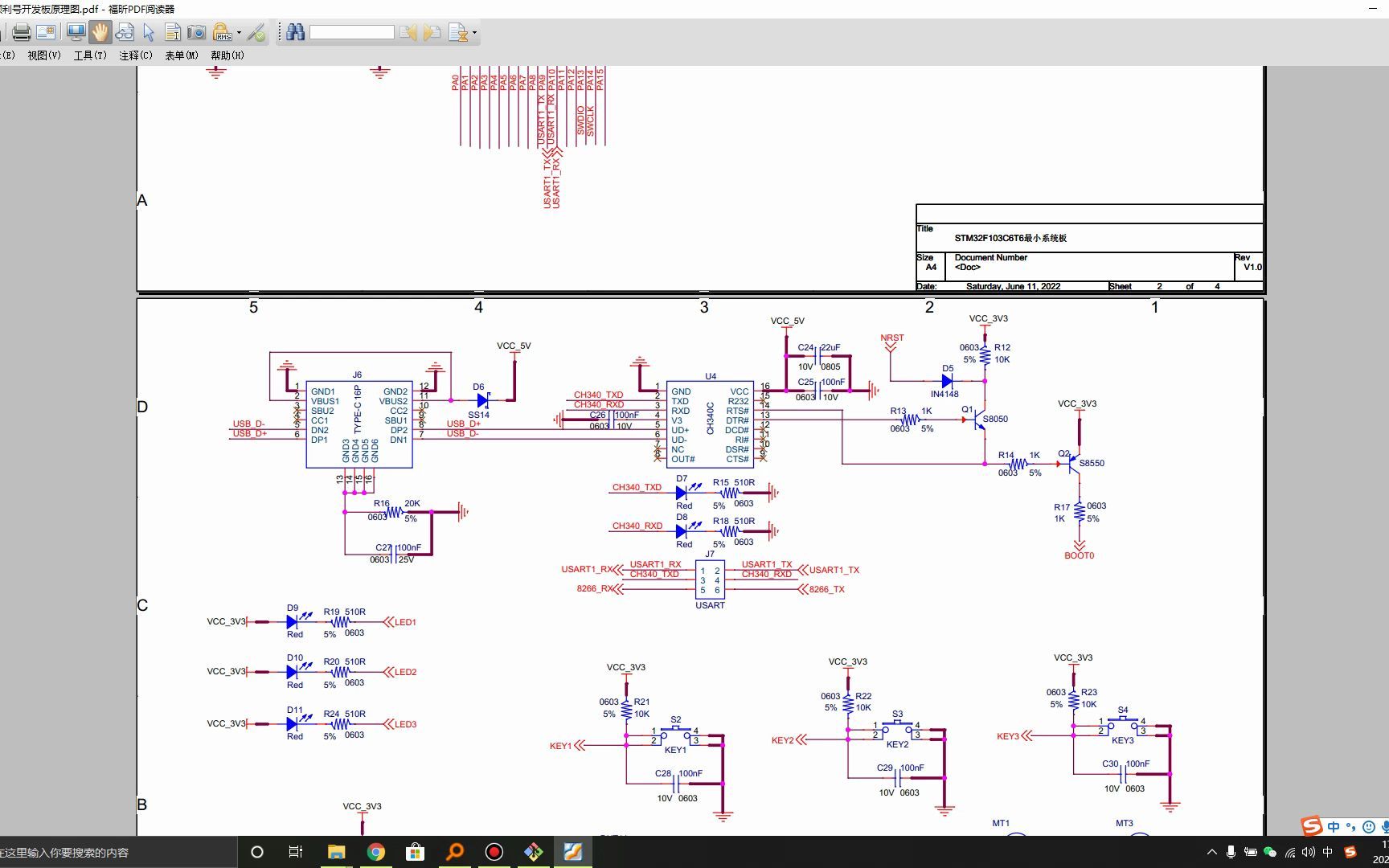1389x868 pixels.
Task: Click the printer icon in toolbar
Action: pyautogui.click(x=22, y=32)
